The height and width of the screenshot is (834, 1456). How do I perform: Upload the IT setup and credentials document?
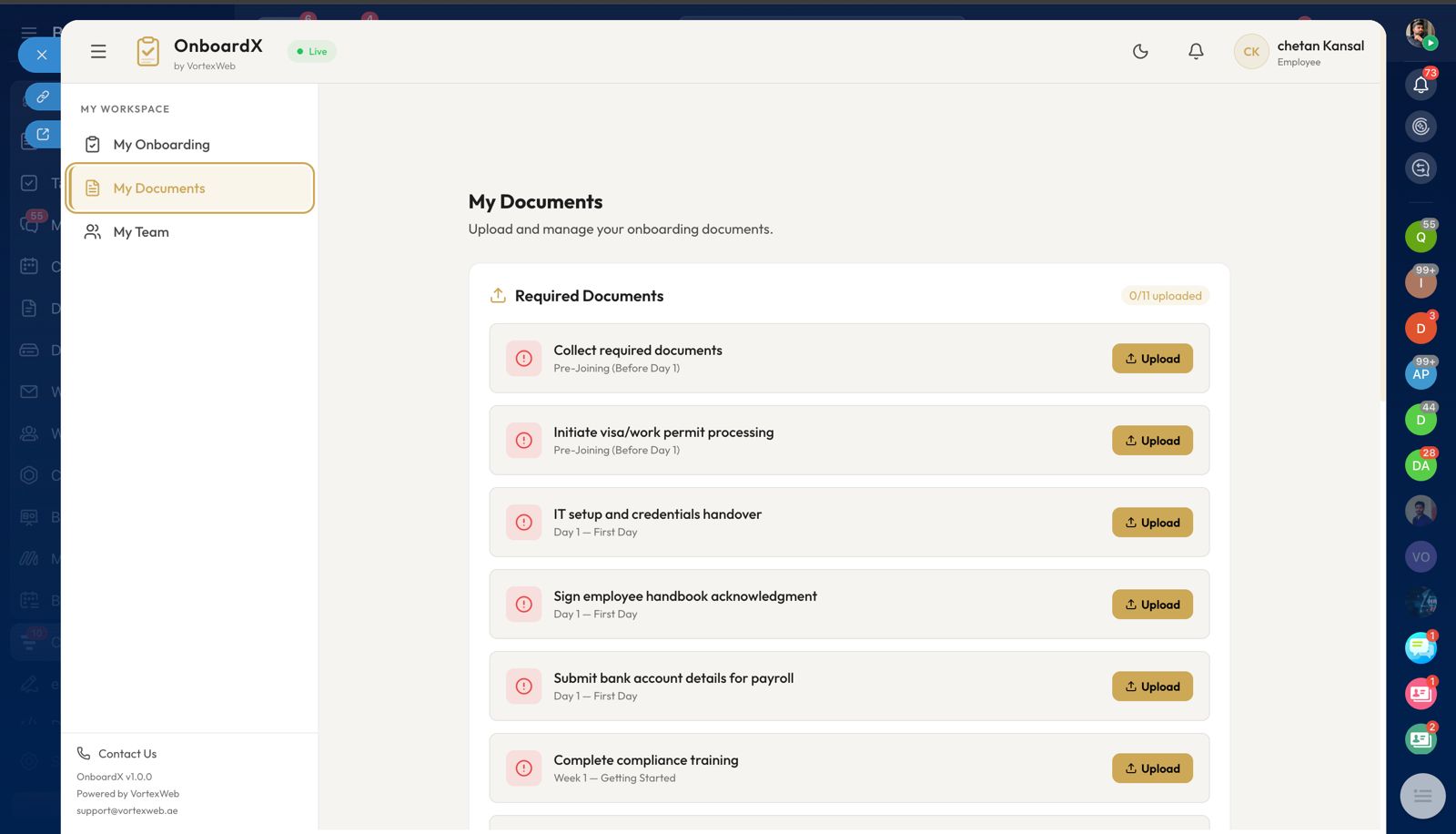click(x=1152, y=523)
